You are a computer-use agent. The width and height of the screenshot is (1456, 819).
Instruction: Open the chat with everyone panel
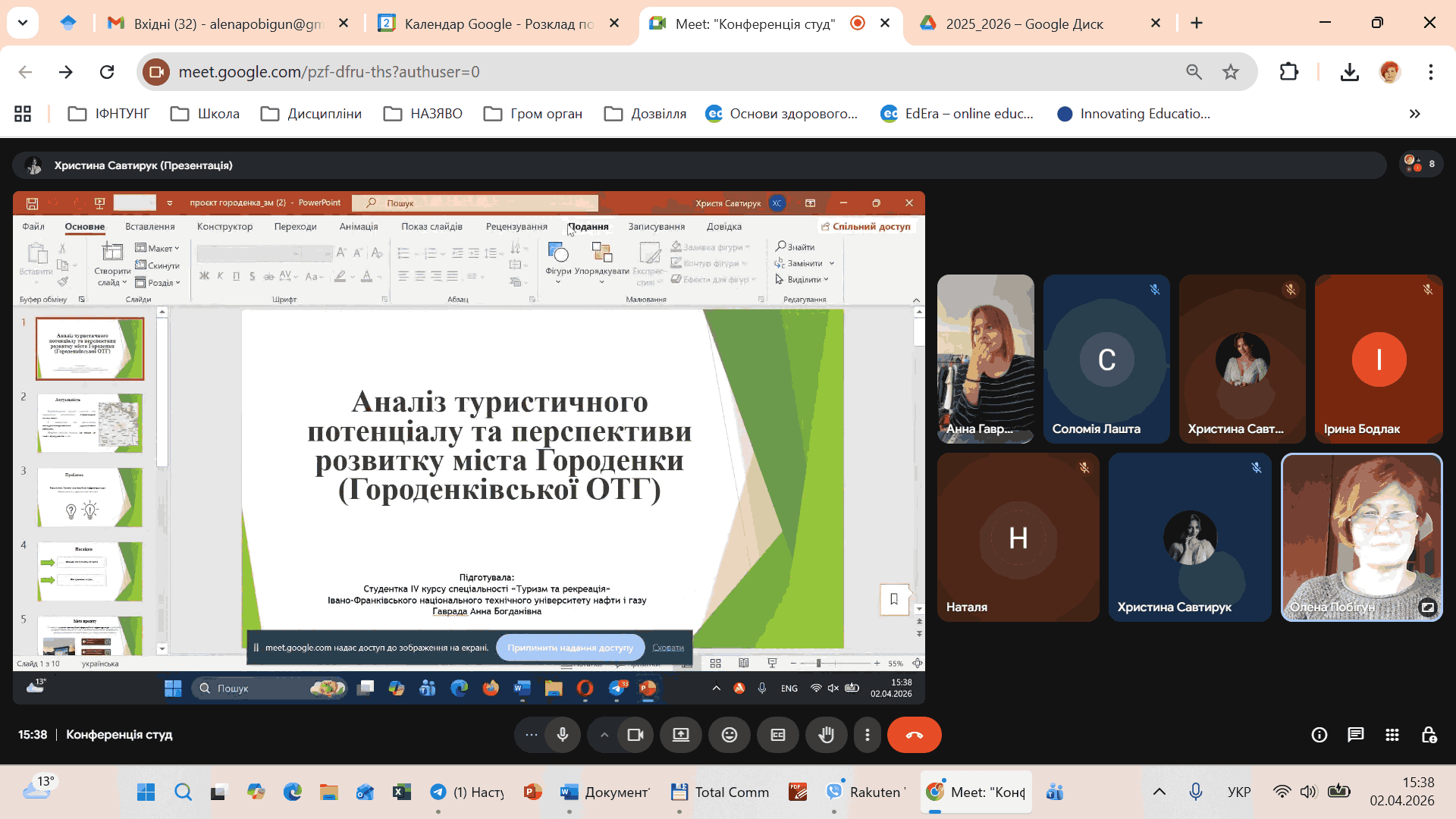(x=1355, y=735)
